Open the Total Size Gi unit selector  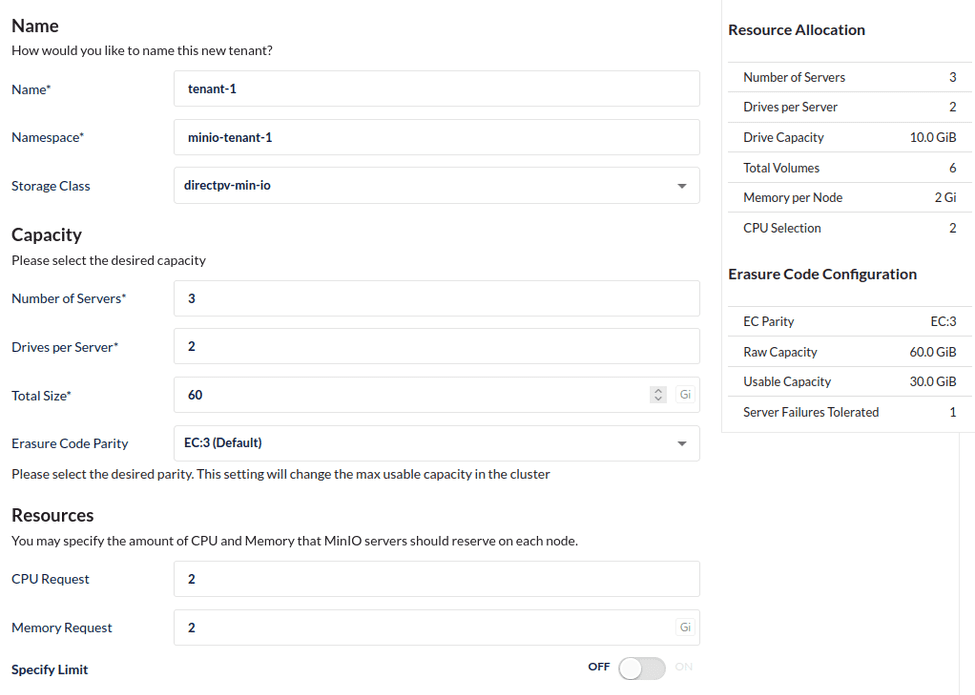pos(685,395)
